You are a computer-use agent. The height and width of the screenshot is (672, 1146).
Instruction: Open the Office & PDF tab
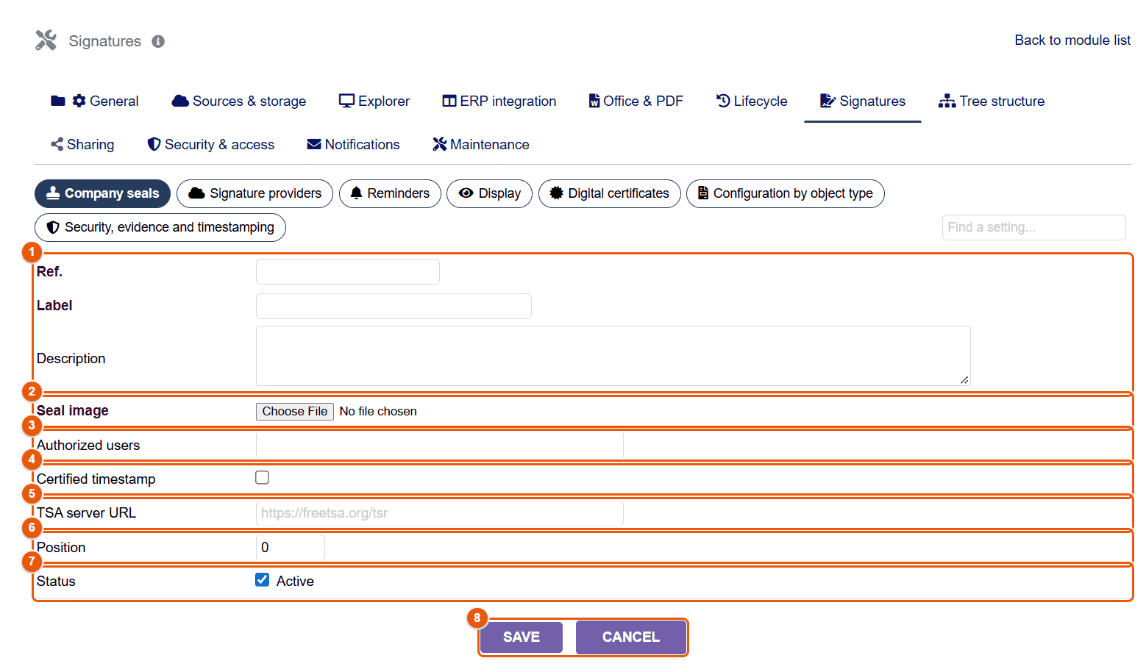point(636,101)
